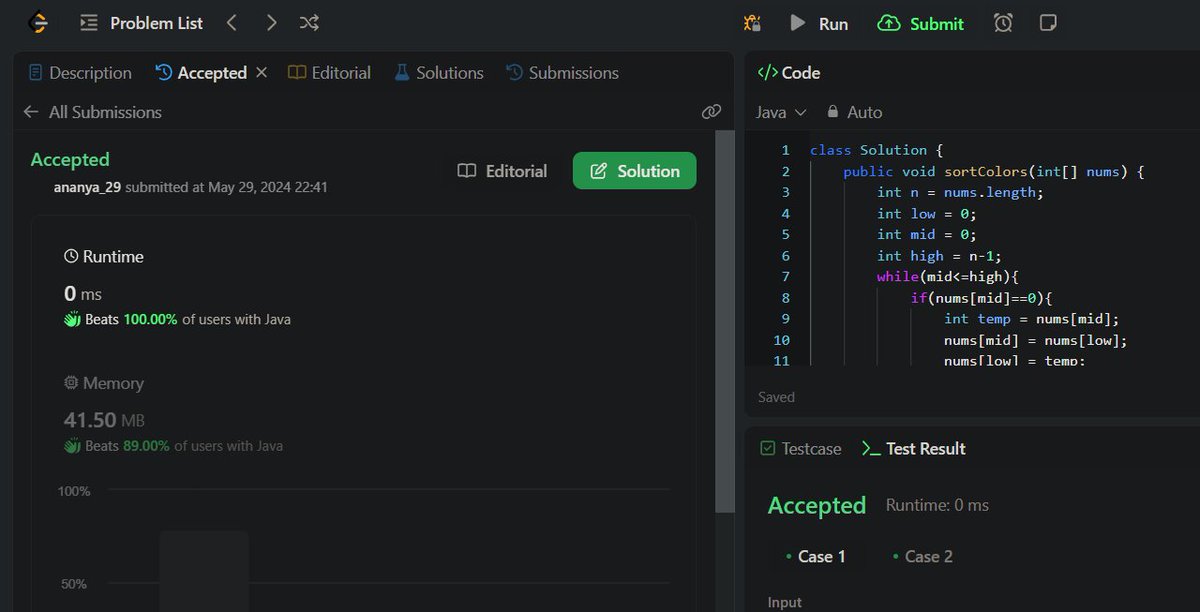This screenshot has height=612, width=1200.
Task: Click the 'if(nums[mid]==0){' line
Action: [x=981, y=298]
